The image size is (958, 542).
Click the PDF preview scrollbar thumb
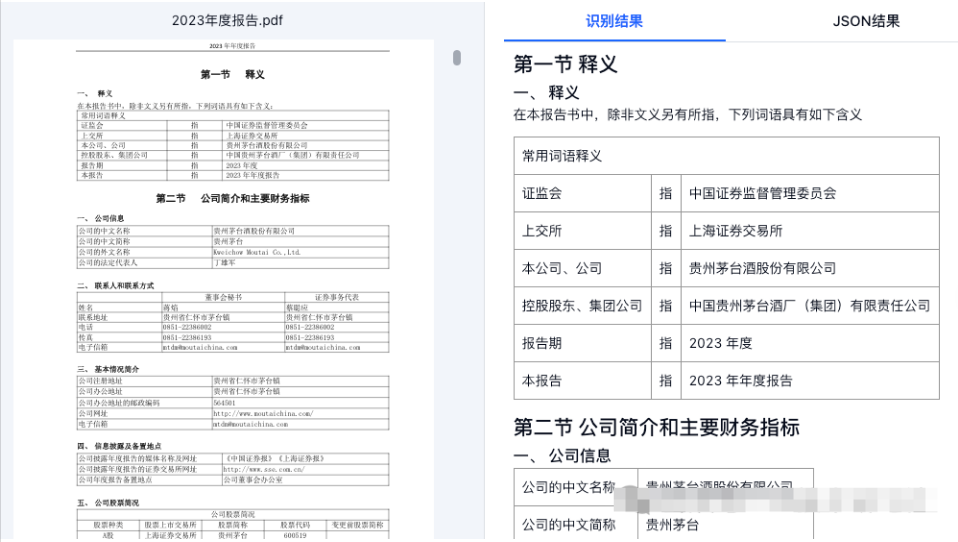click(x=457, y=58)
